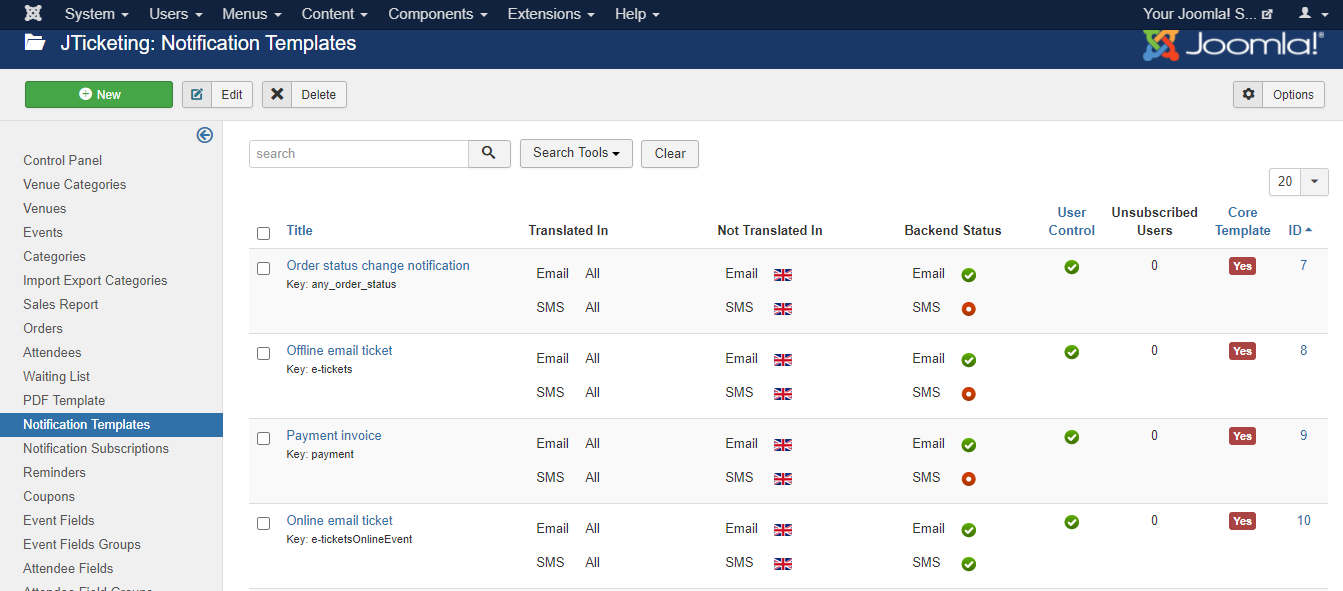
Task: Click the Joomla logo icon in top bar
Action: coord(33,14)
